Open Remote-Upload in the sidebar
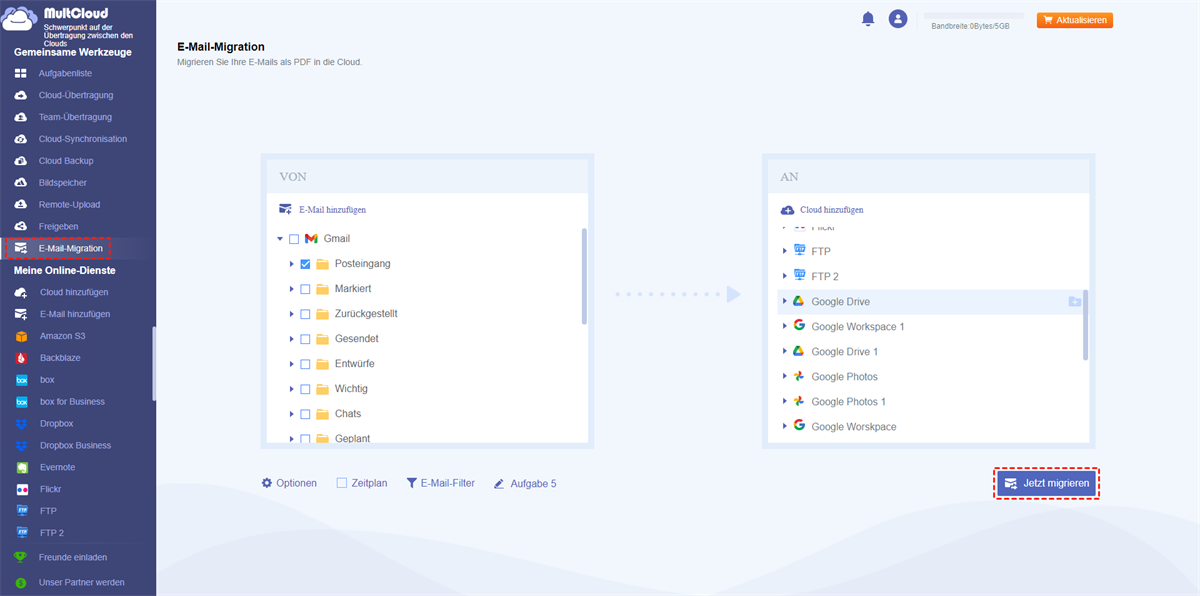 coord(69,205)
